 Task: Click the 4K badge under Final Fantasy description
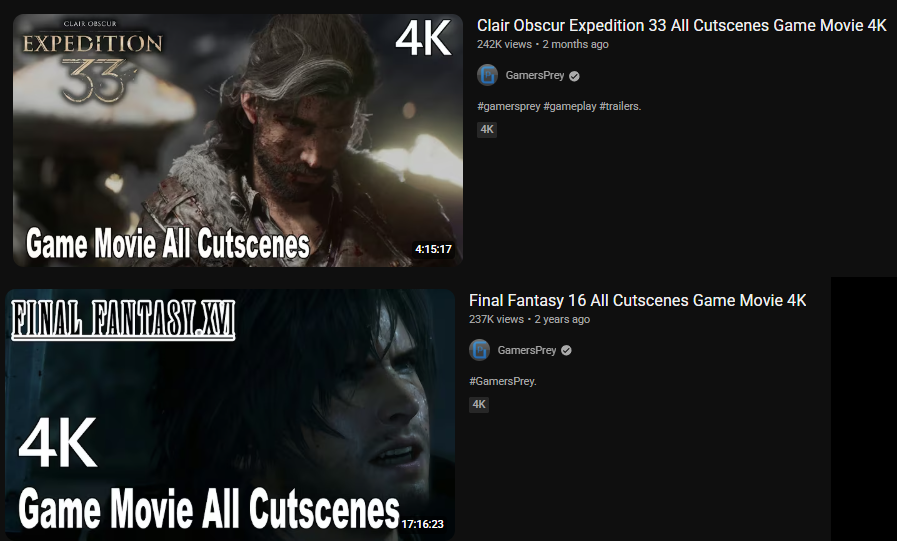tap(479, 404)
